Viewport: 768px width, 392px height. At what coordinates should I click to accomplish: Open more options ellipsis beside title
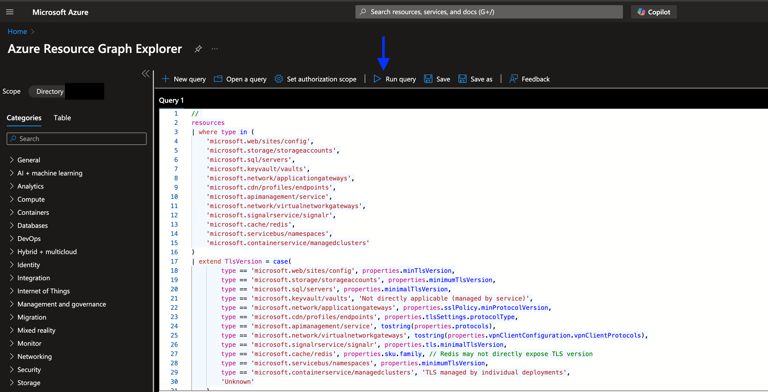coord(215,49)
